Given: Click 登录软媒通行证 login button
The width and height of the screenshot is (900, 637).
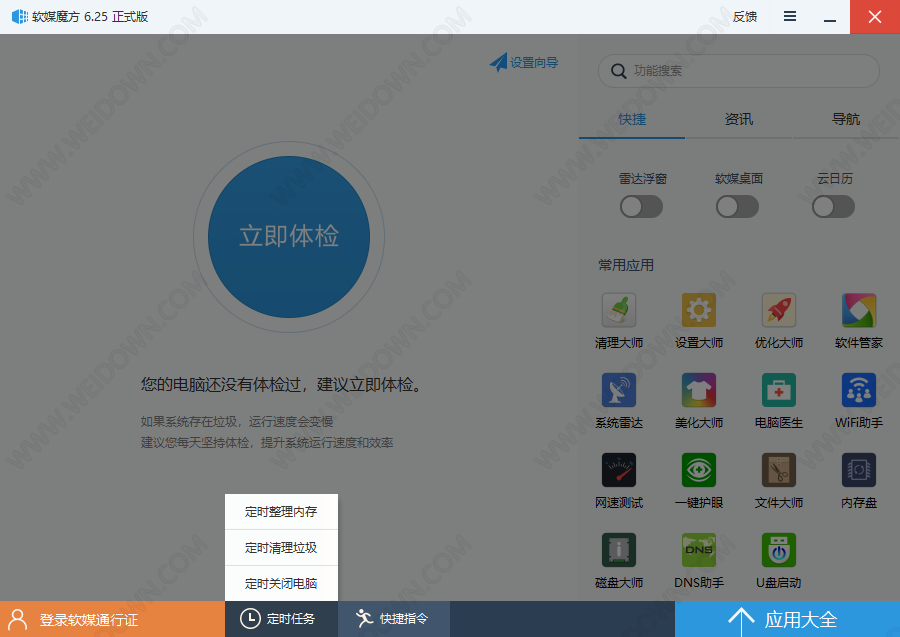Looking at the screenshot, I should point(112,619).
